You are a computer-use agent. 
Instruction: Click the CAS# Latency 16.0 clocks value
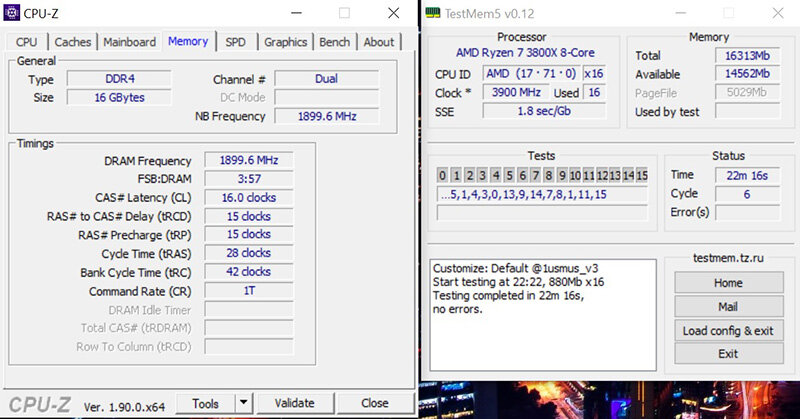[x=249, y=198]
